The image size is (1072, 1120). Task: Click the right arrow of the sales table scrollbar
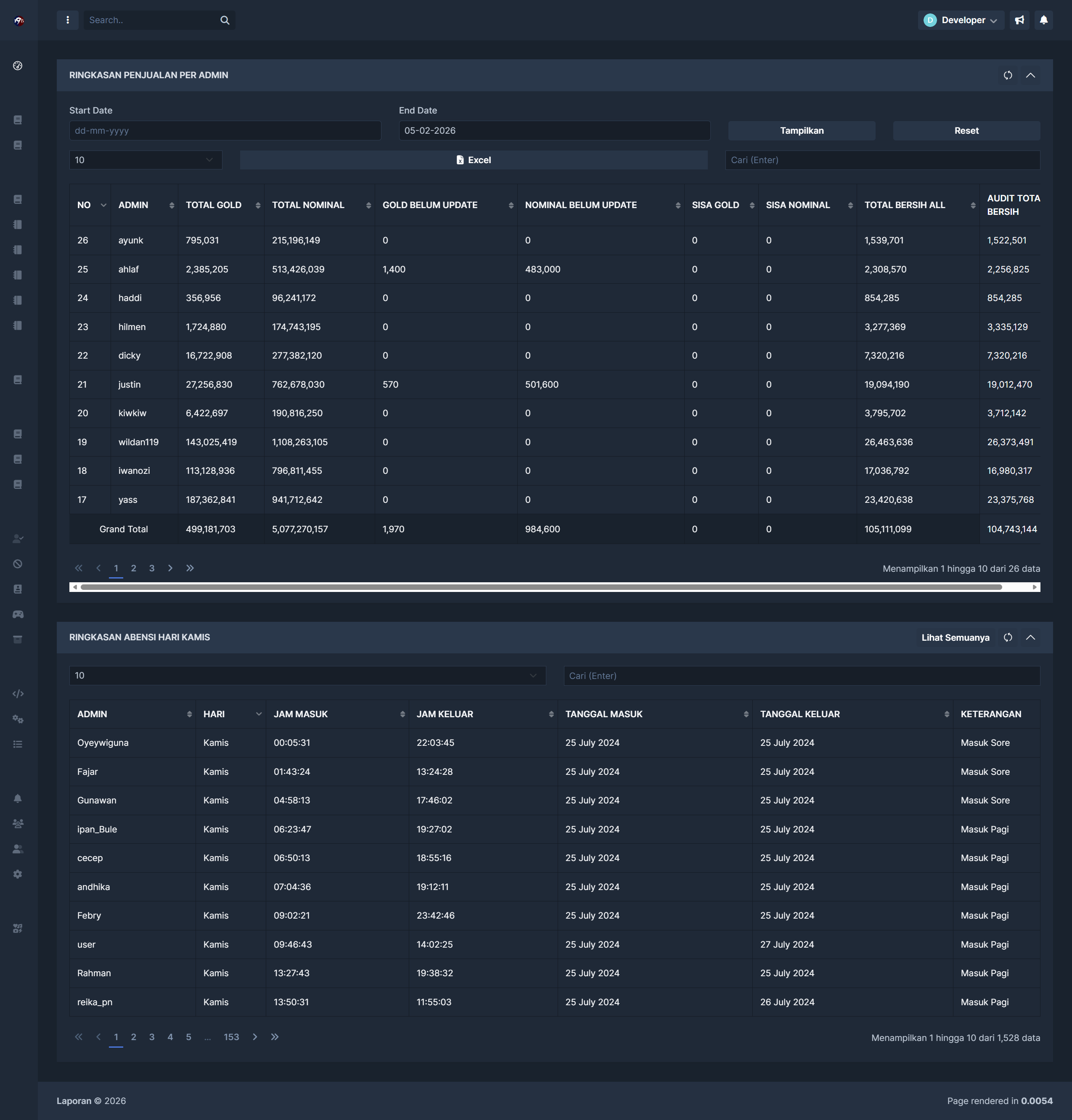pyautogui.click(x=1035, y=587)
